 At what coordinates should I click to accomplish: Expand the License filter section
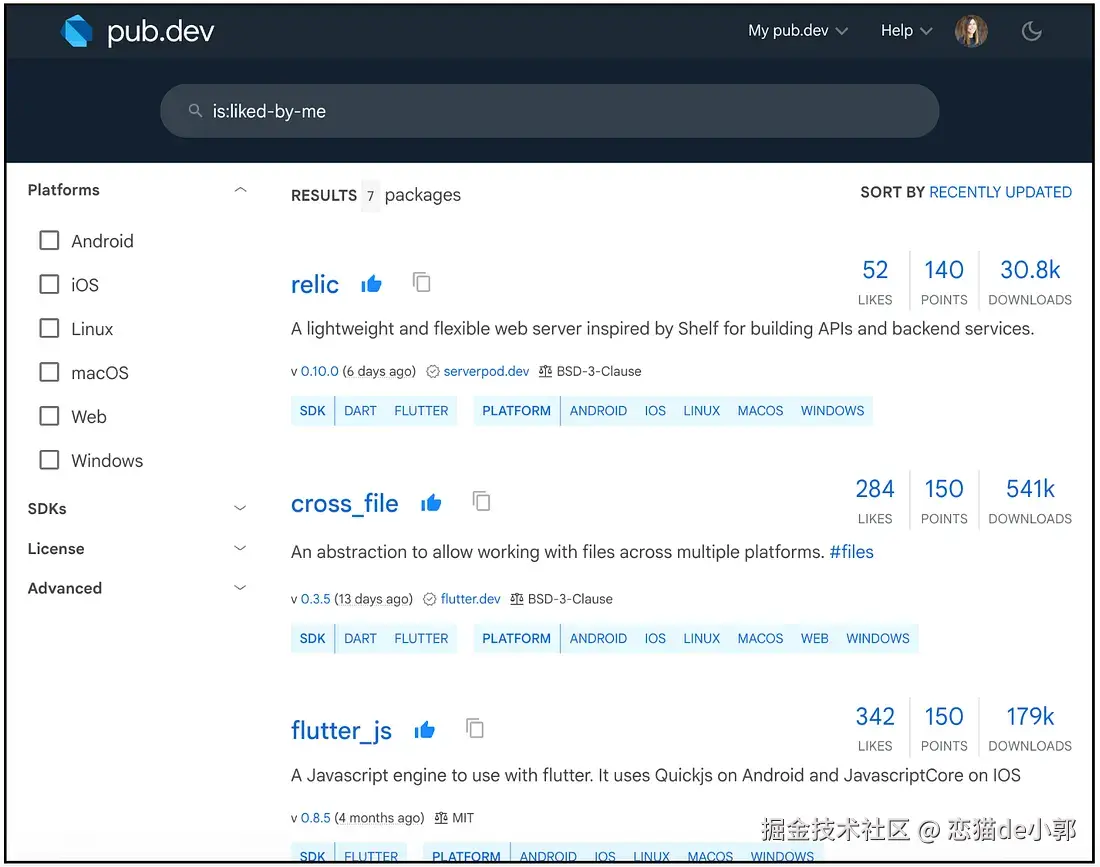point(240,548)
